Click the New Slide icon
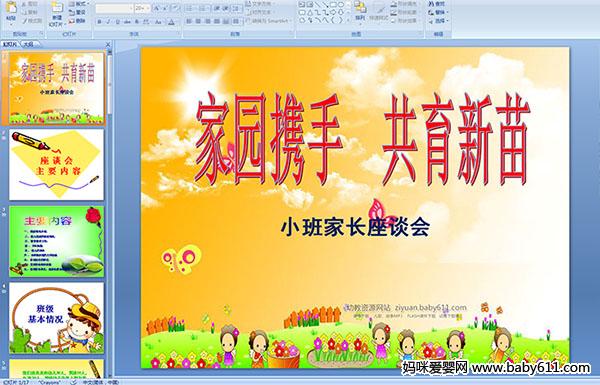The width and height of the screenshot is (600, 385). [x=57, y=8]
